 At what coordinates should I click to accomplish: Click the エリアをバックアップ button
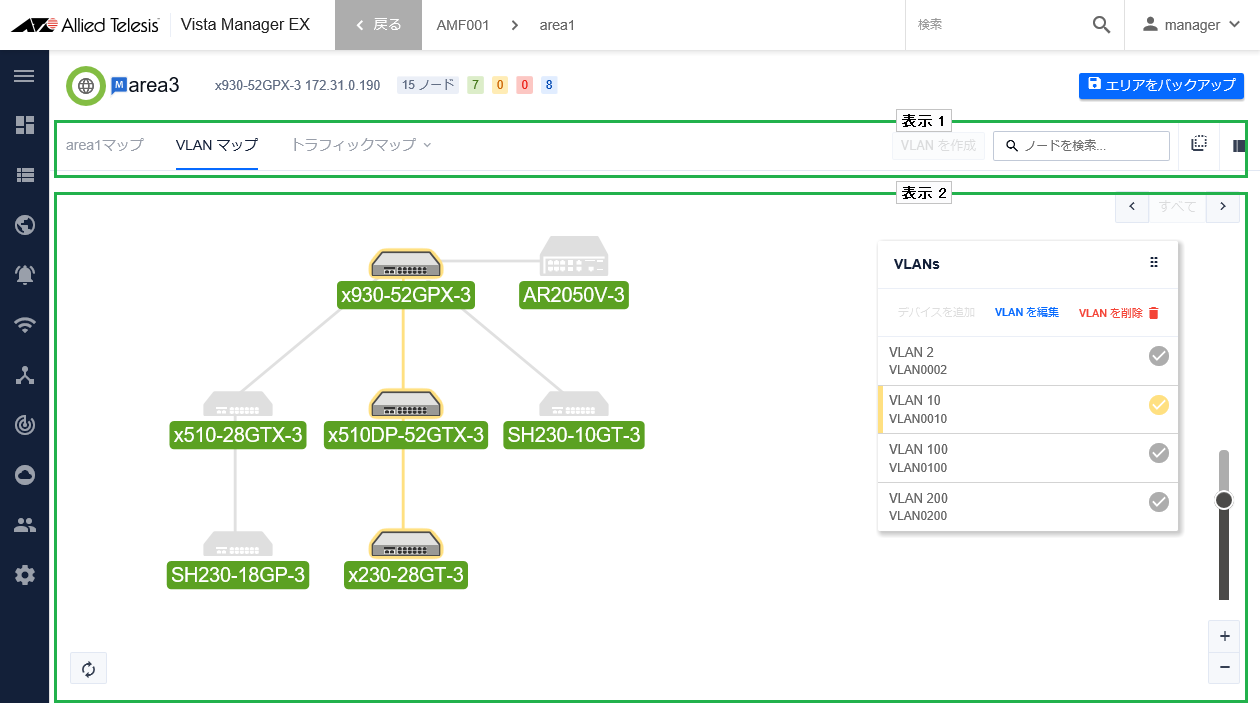pos(1161,85)
